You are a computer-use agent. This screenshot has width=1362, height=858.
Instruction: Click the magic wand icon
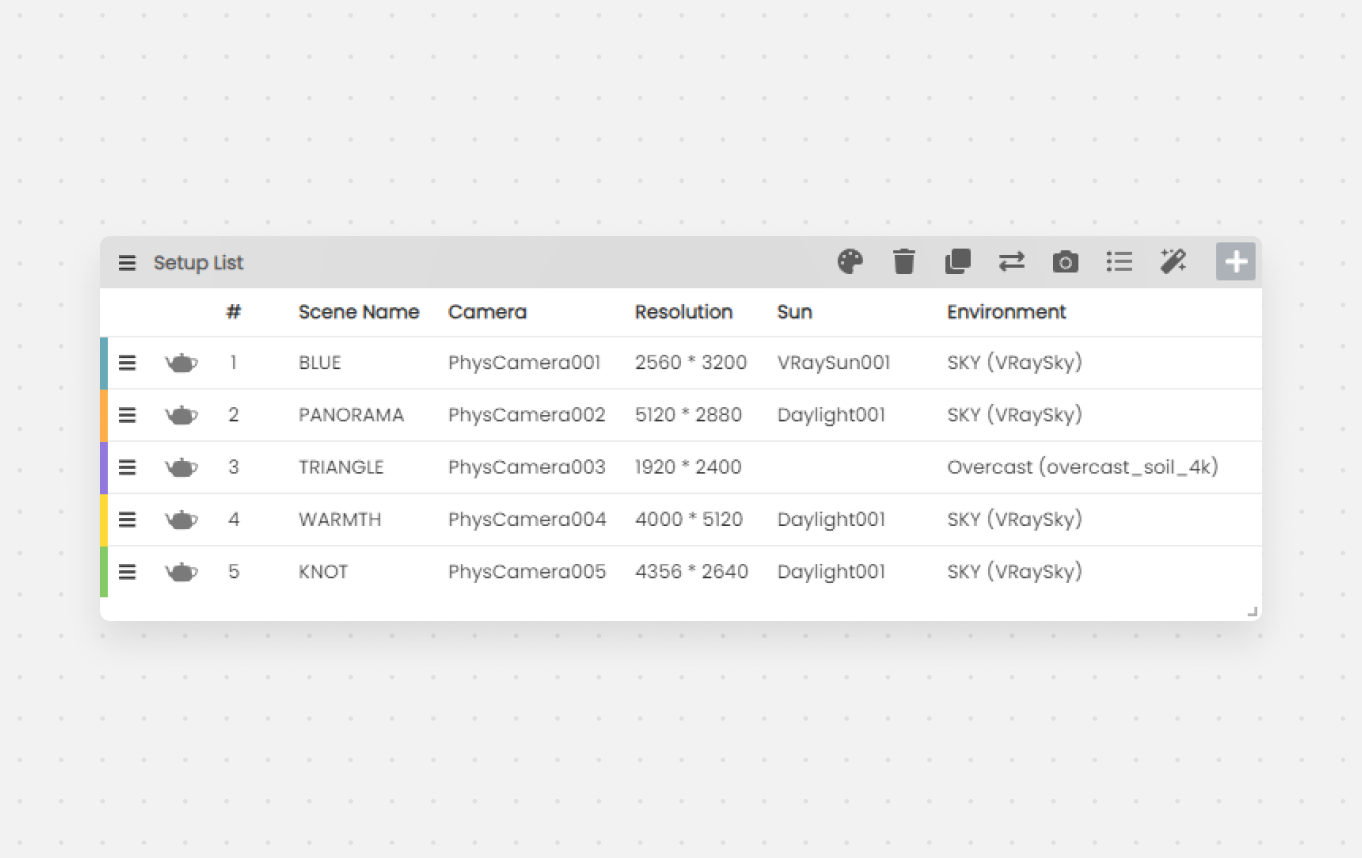(1173, 262)
